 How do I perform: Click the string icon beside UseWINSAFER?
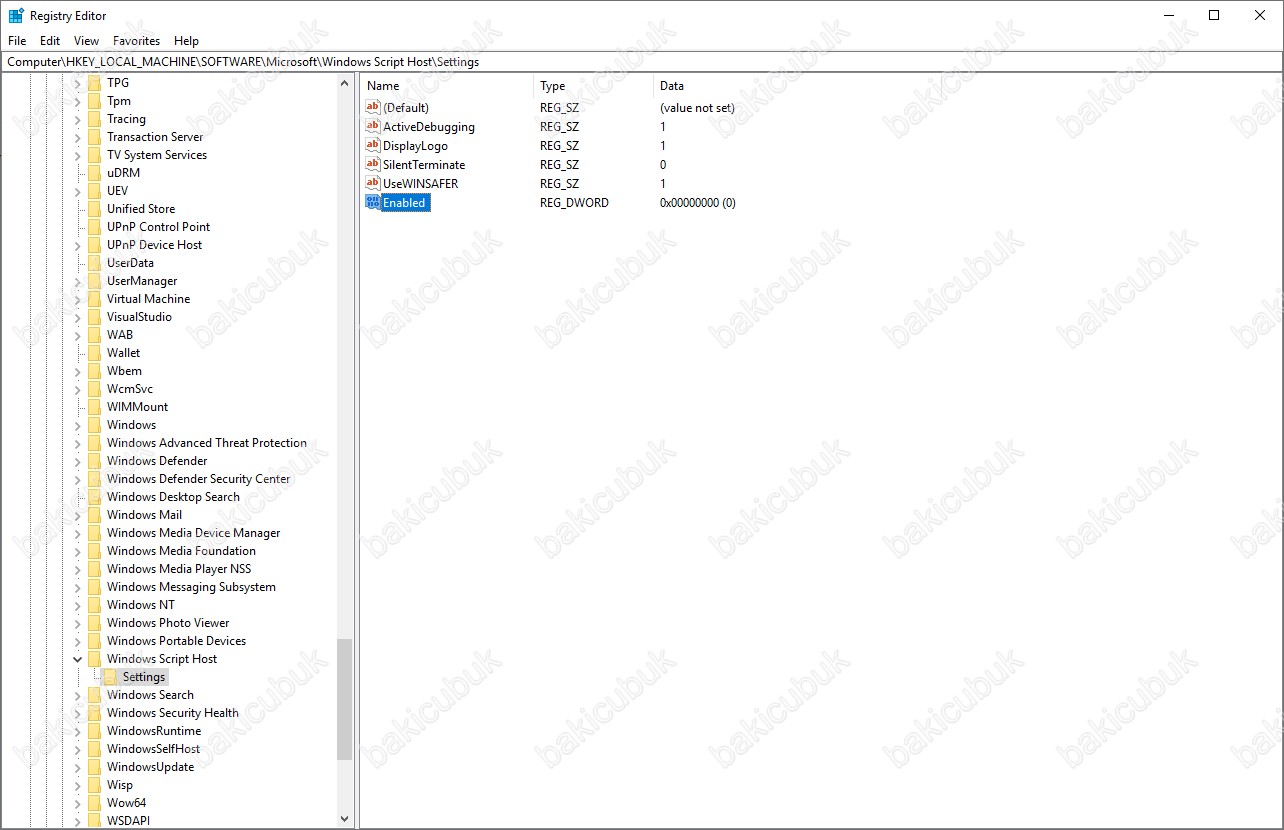point(373,184)
